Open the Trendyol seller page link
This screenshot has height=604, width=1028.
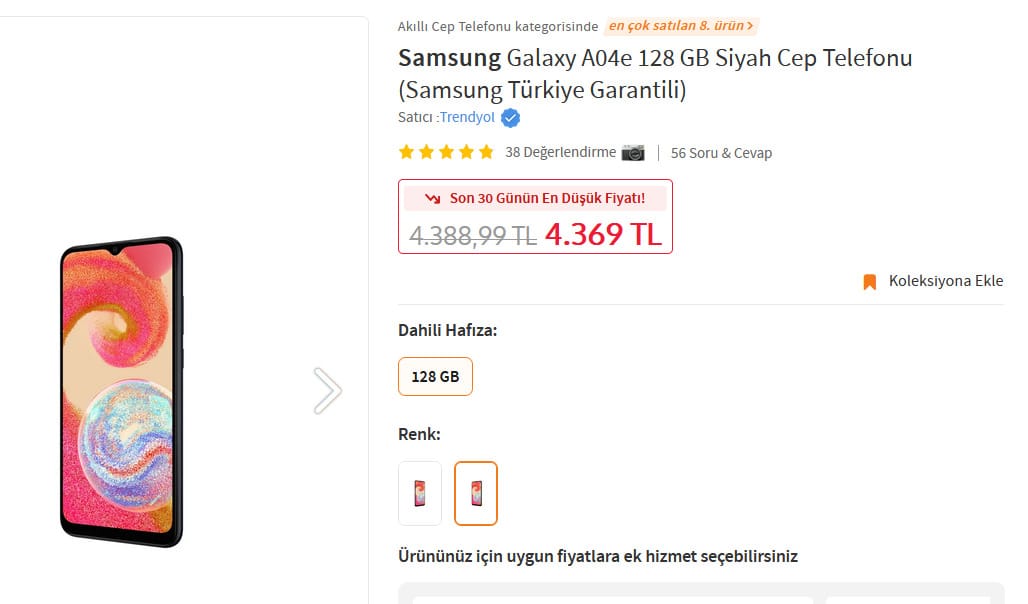[467, 118]
